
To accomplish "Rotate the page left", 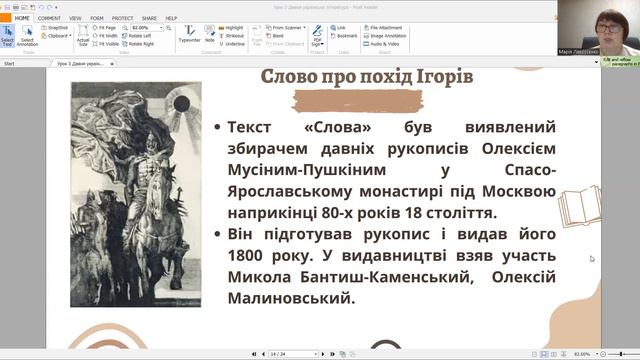I will (137, 36).
